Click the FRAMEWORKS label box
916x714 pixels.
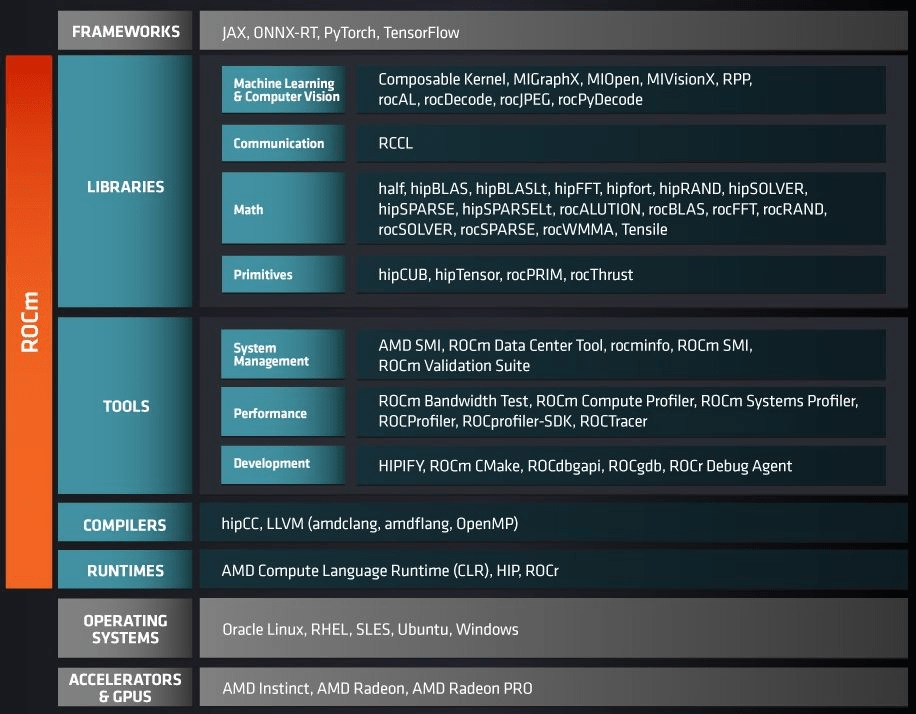(x=125, y=31)
